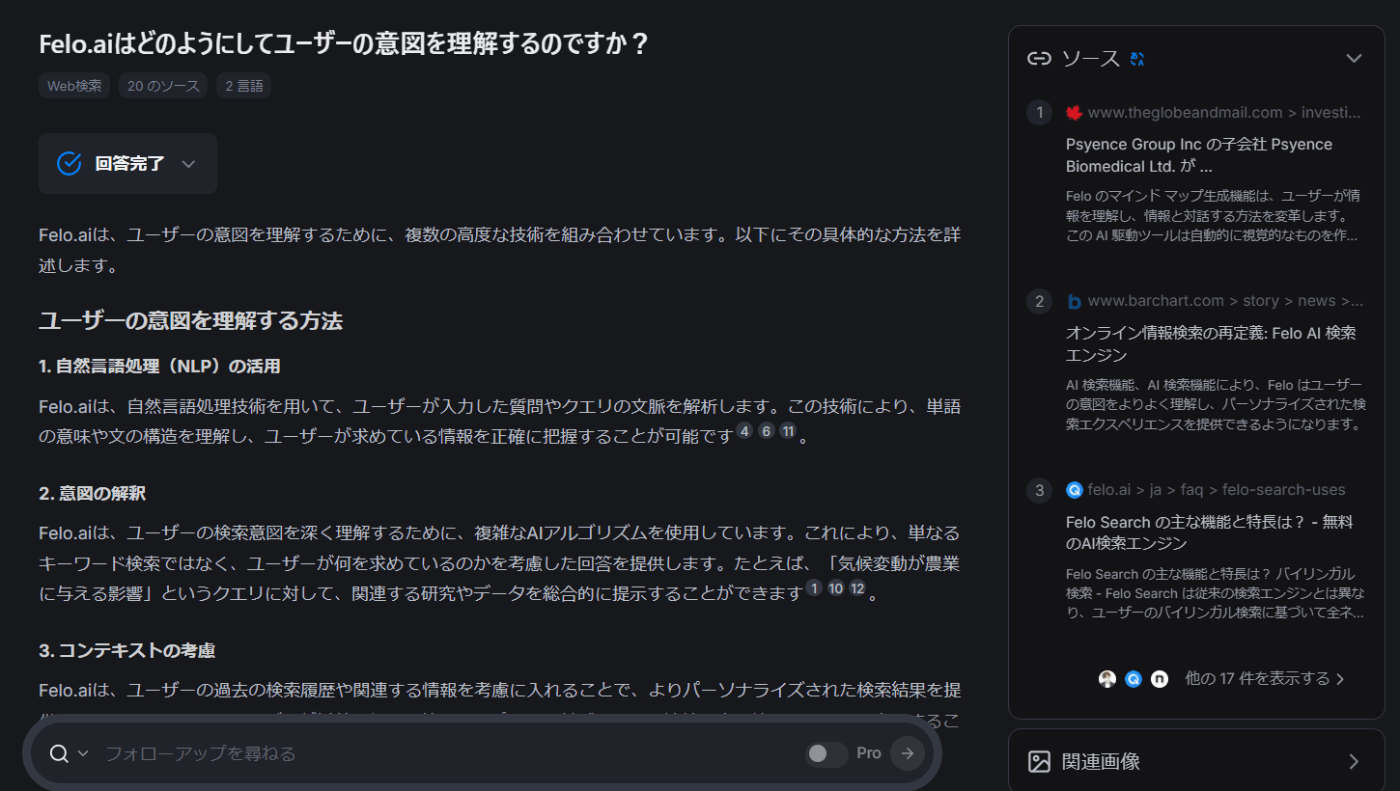Click citation badge 10 in 意図の解釈 paragraph
Viewport: 1400px width, 791px height.
[836, 588]
